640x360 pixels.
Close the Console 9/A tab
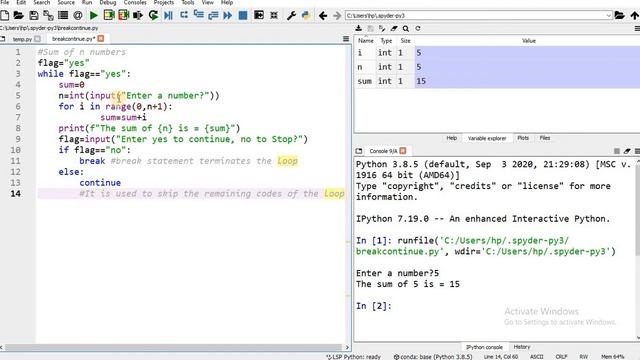tap(403, 151)
